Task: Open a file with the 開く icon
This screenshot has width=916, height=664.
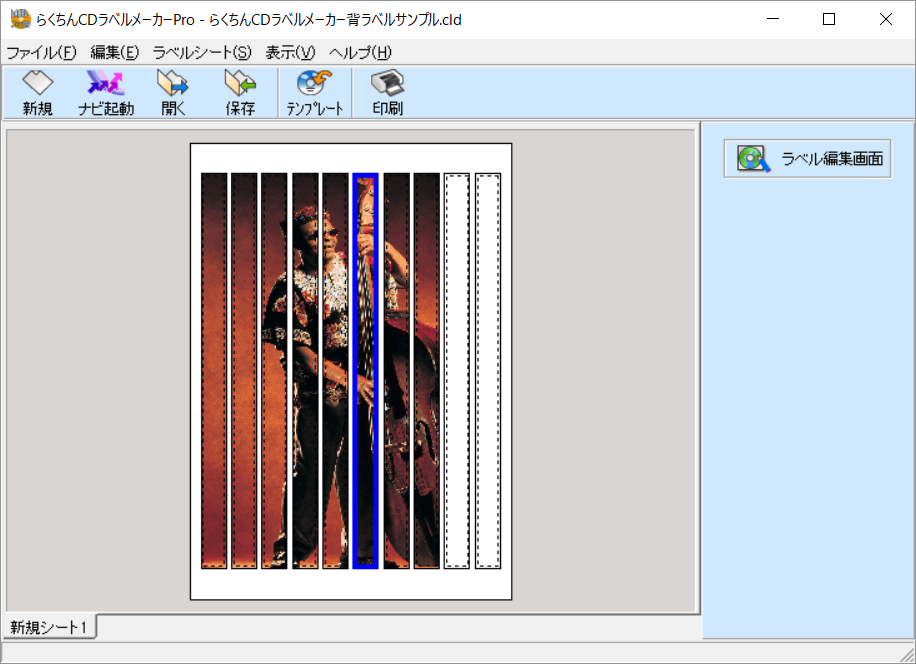Action: 173,93
